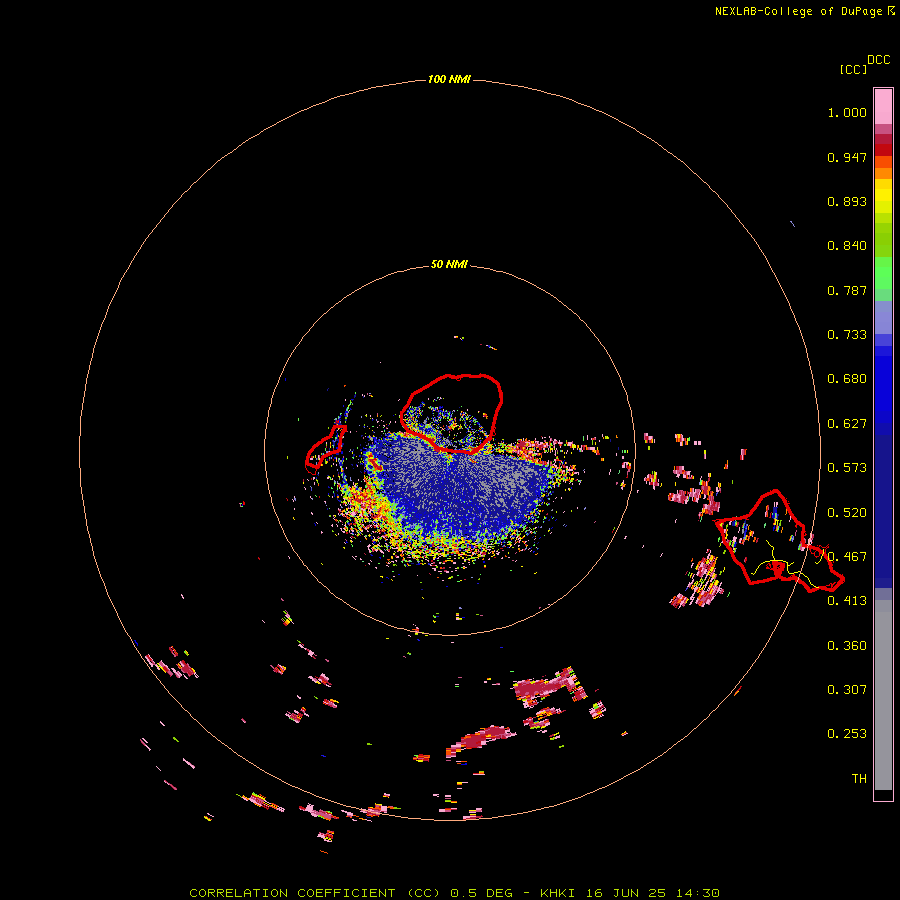Click the [CC] units label

[853, 69]
